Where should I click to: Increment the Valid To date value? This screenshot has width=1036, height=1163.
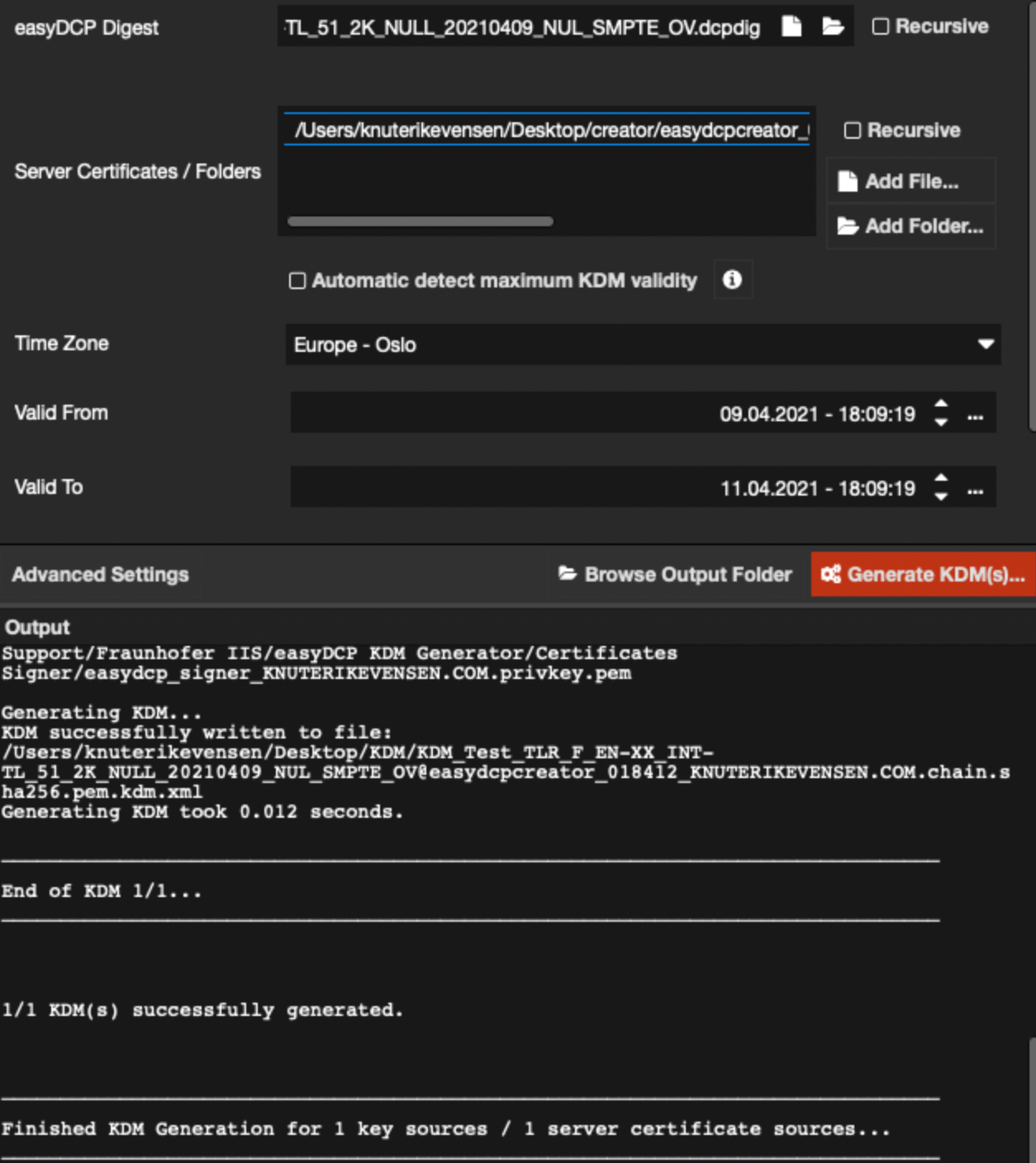pos(941,478)
